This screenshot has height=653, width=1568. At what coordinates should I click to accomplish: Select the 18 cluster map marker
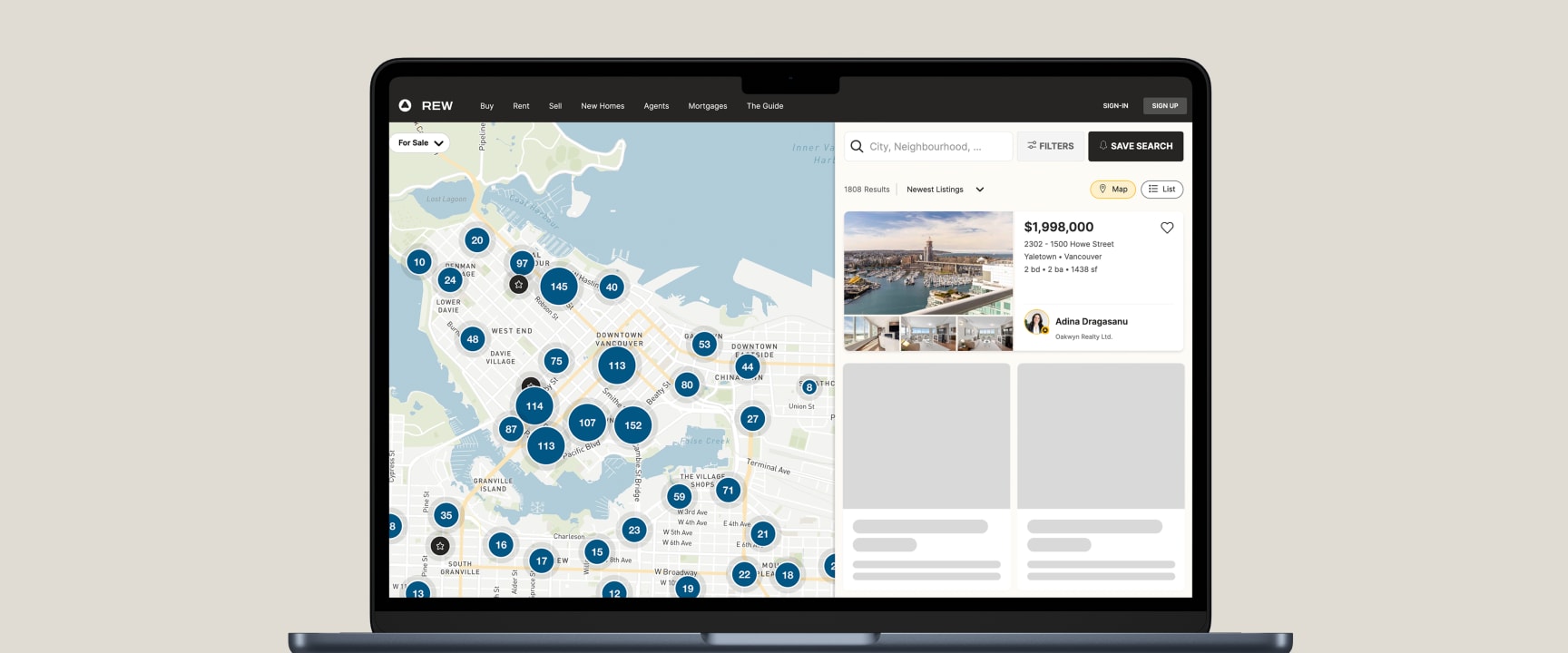(788, 575)
